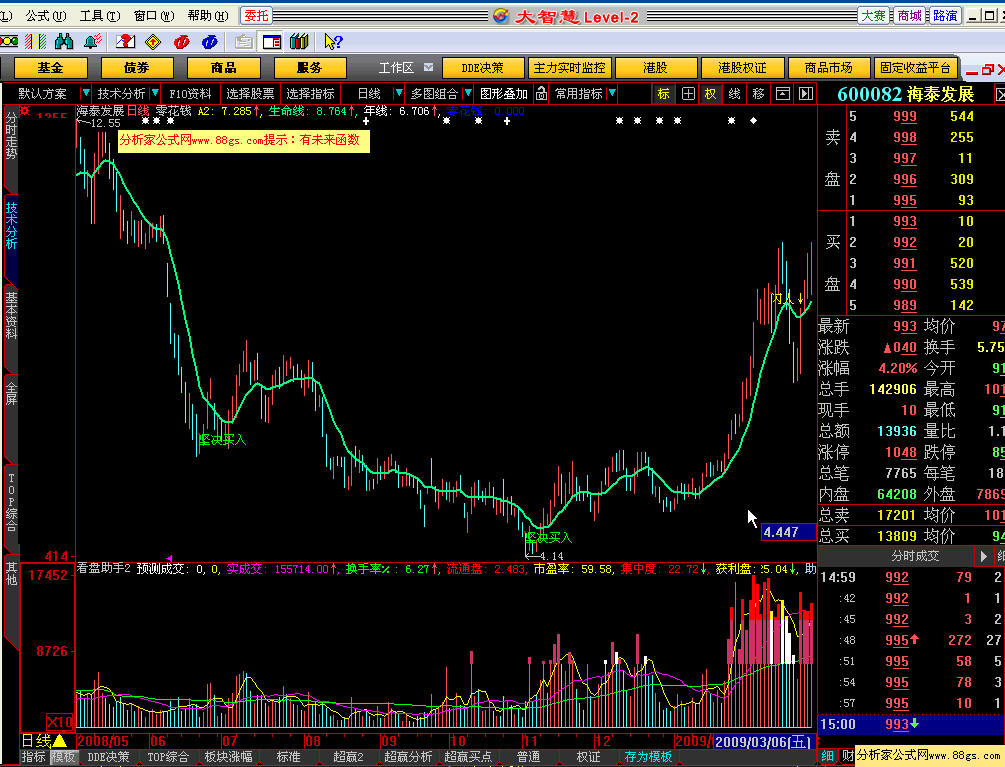1005x767 pixels.
Task: Open the 大赛 link button
Action: click(x=872, y=15)
